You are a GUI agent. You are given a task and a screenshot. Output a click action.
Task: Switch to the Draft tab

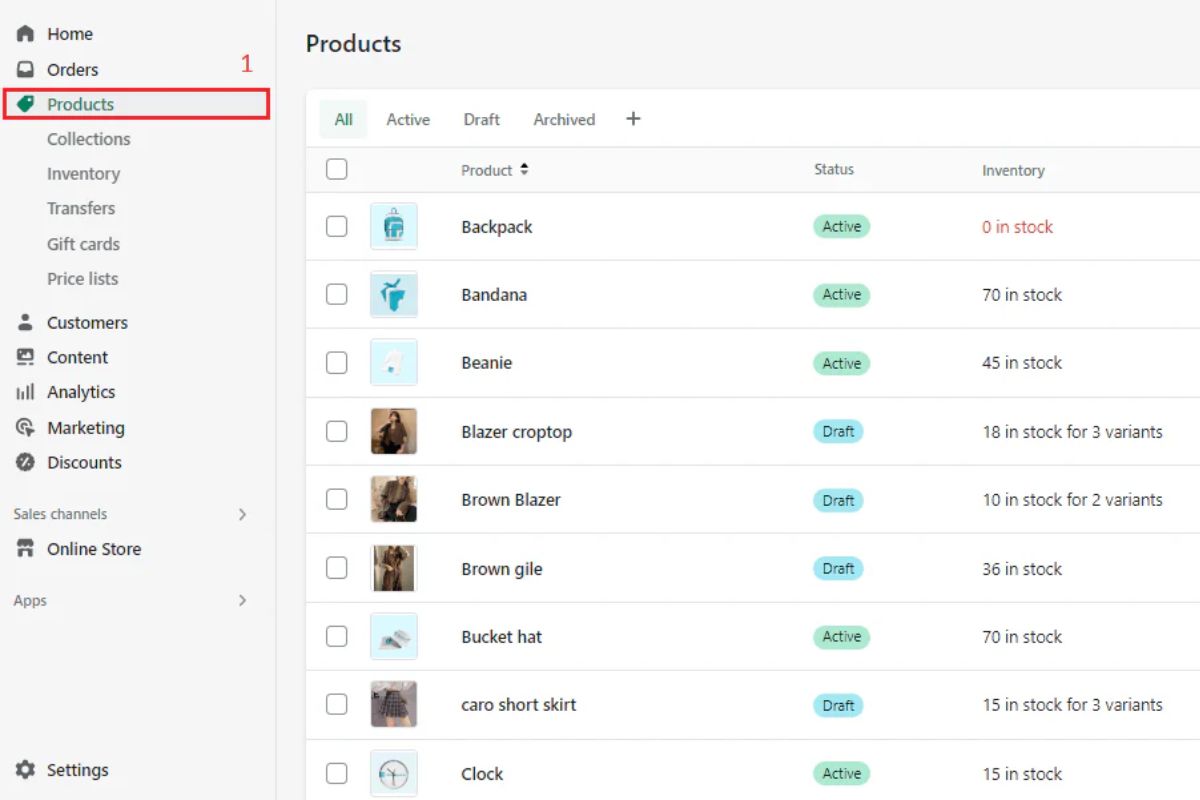tap(481, 120)
